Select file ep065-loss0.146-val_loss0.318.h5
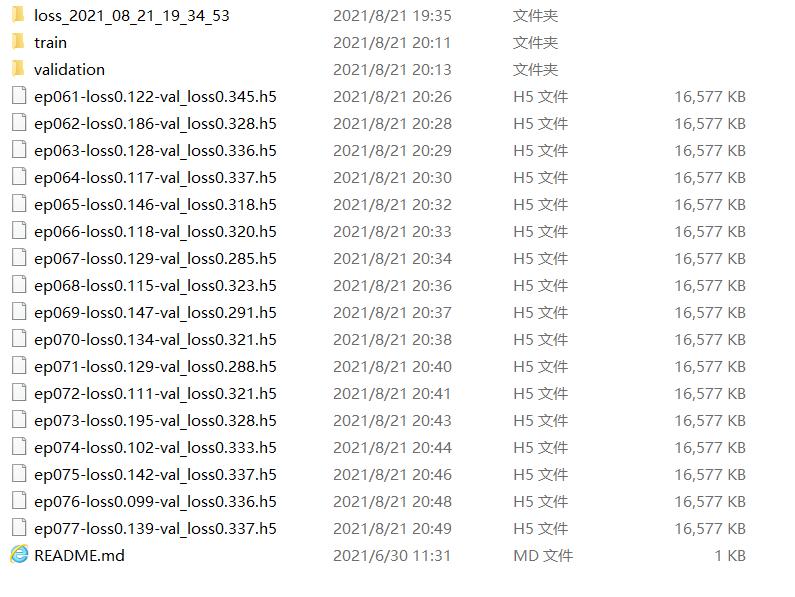 point(155,204)
